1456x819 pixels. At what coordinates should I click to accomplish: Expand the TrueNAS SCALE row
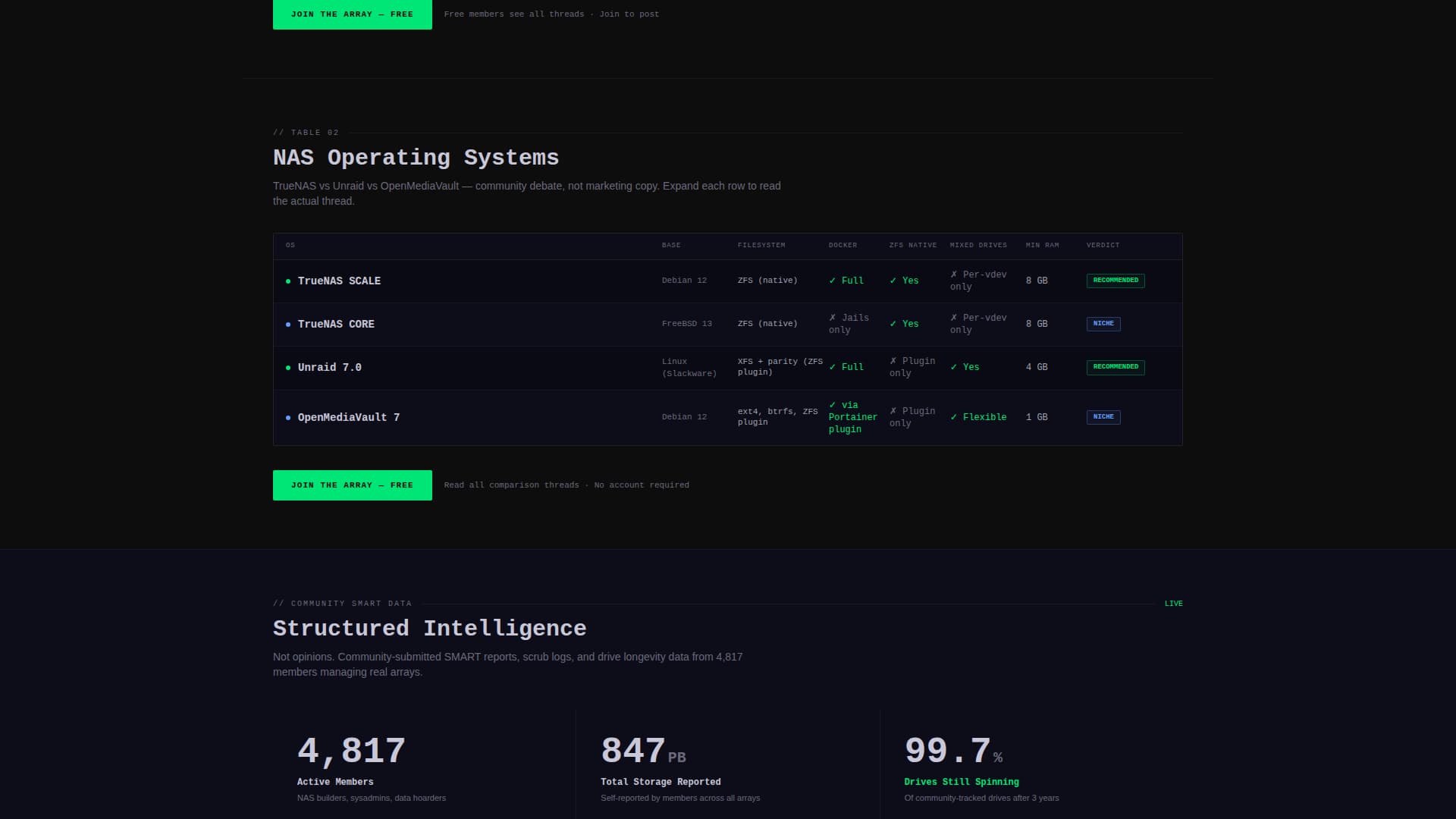727,281
